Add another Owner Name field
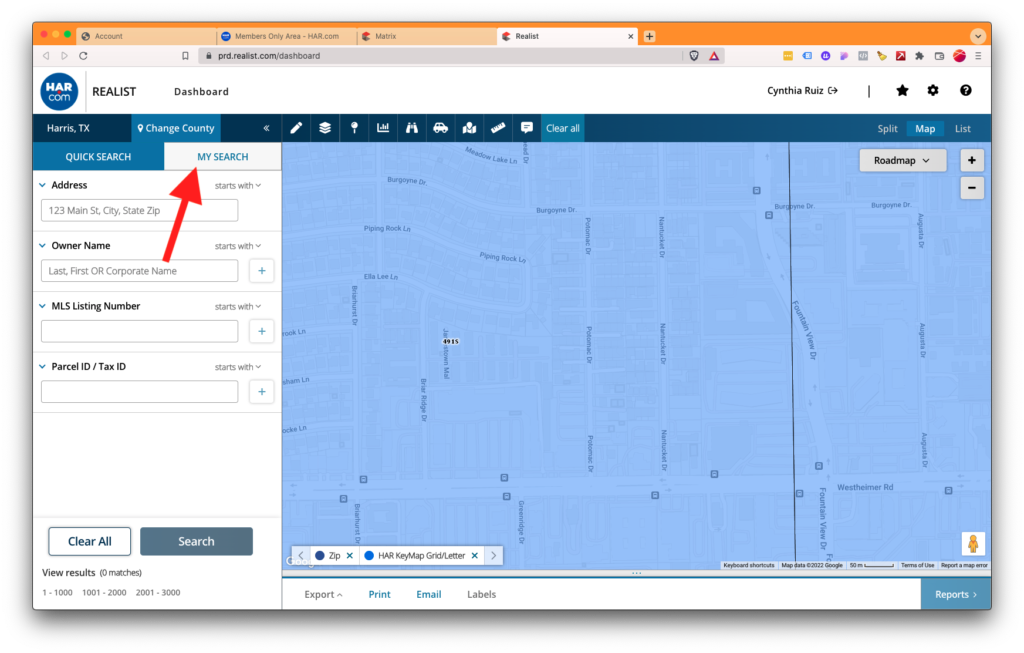The image size is (1024, 653). (262, 271)
